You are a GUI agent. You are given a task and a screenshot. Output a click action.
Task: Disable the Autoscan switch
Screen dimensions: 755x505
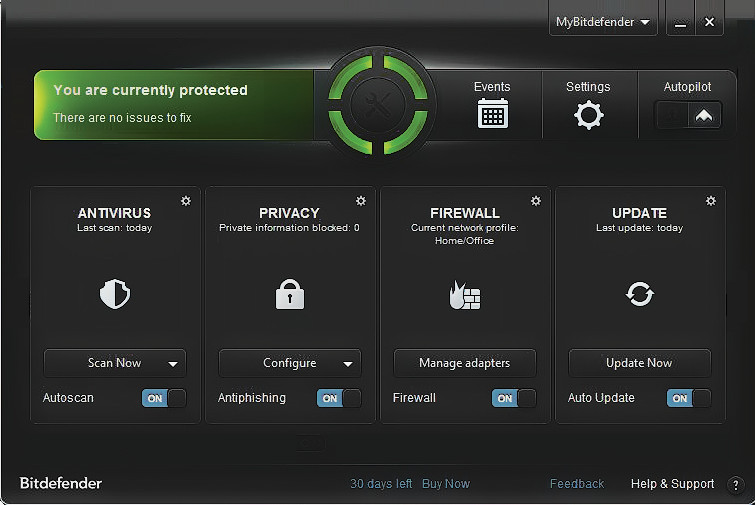click(x=164, y=398)
